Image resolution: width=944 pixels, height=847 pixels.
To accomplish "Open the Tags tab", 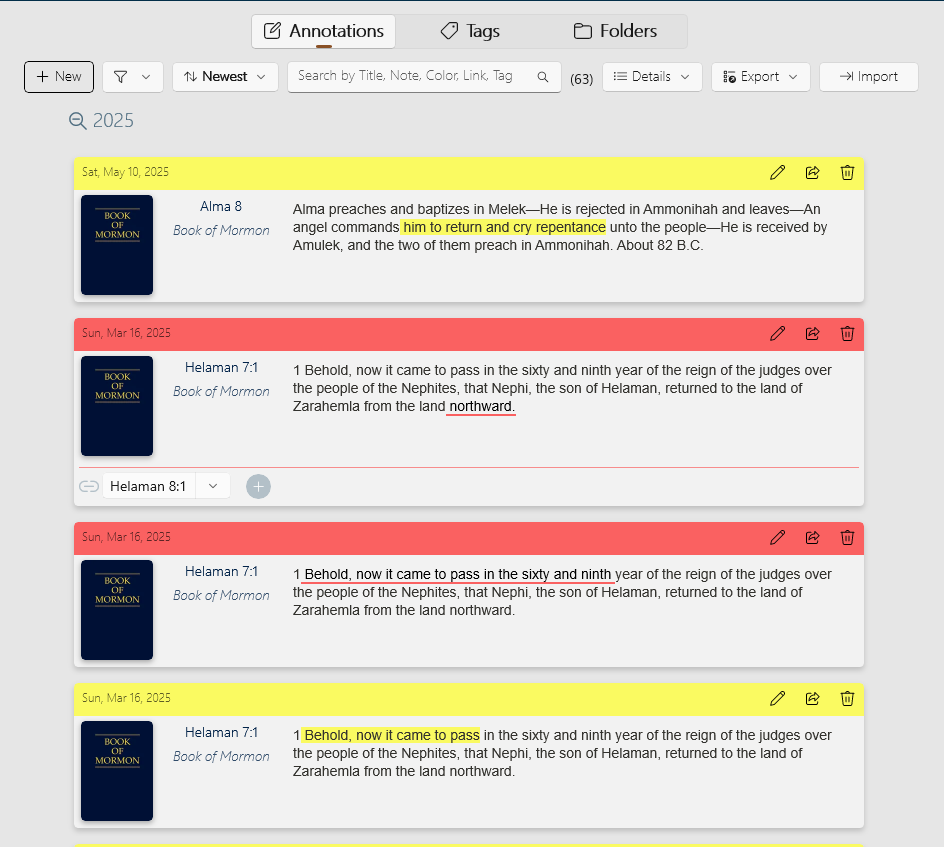I will tap(470, 31).
